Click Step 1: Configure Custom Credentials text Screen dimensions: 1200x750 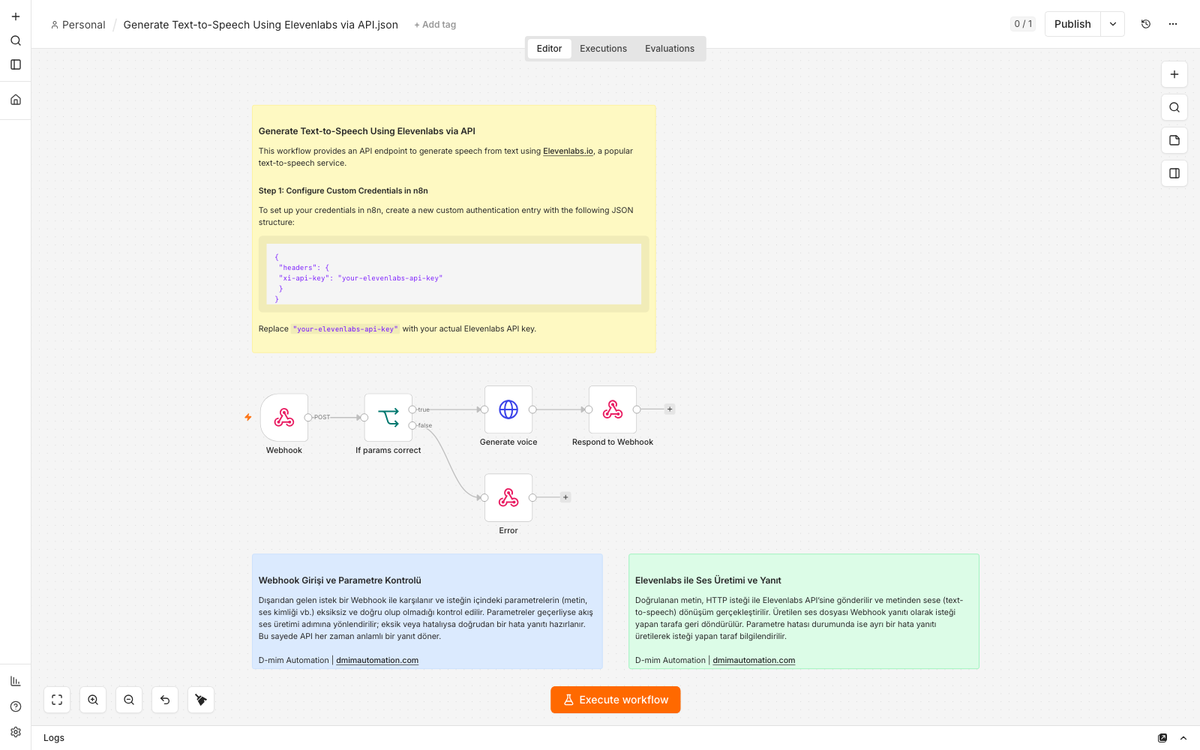(x=343, y=190)
